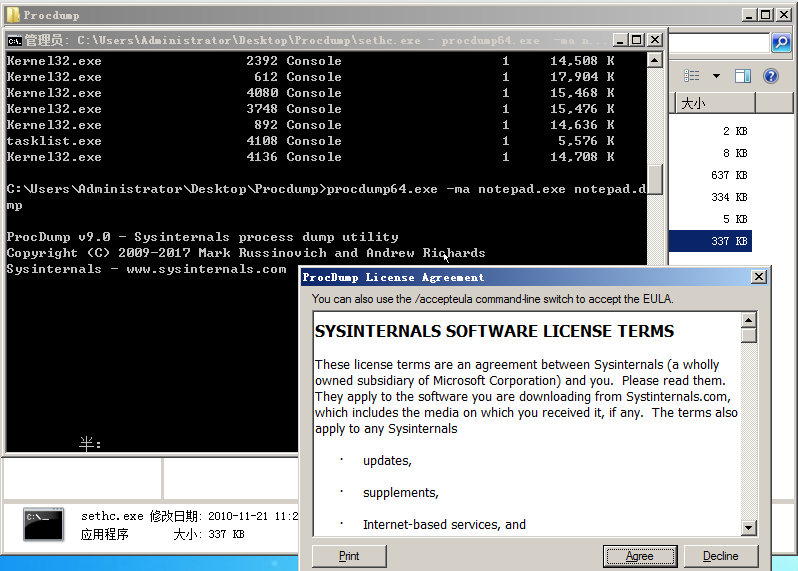Image resolution: width=798 pixels, height=571 pixels.
Task: Click the change view icon in Explorer
Action: click(691, 76)
